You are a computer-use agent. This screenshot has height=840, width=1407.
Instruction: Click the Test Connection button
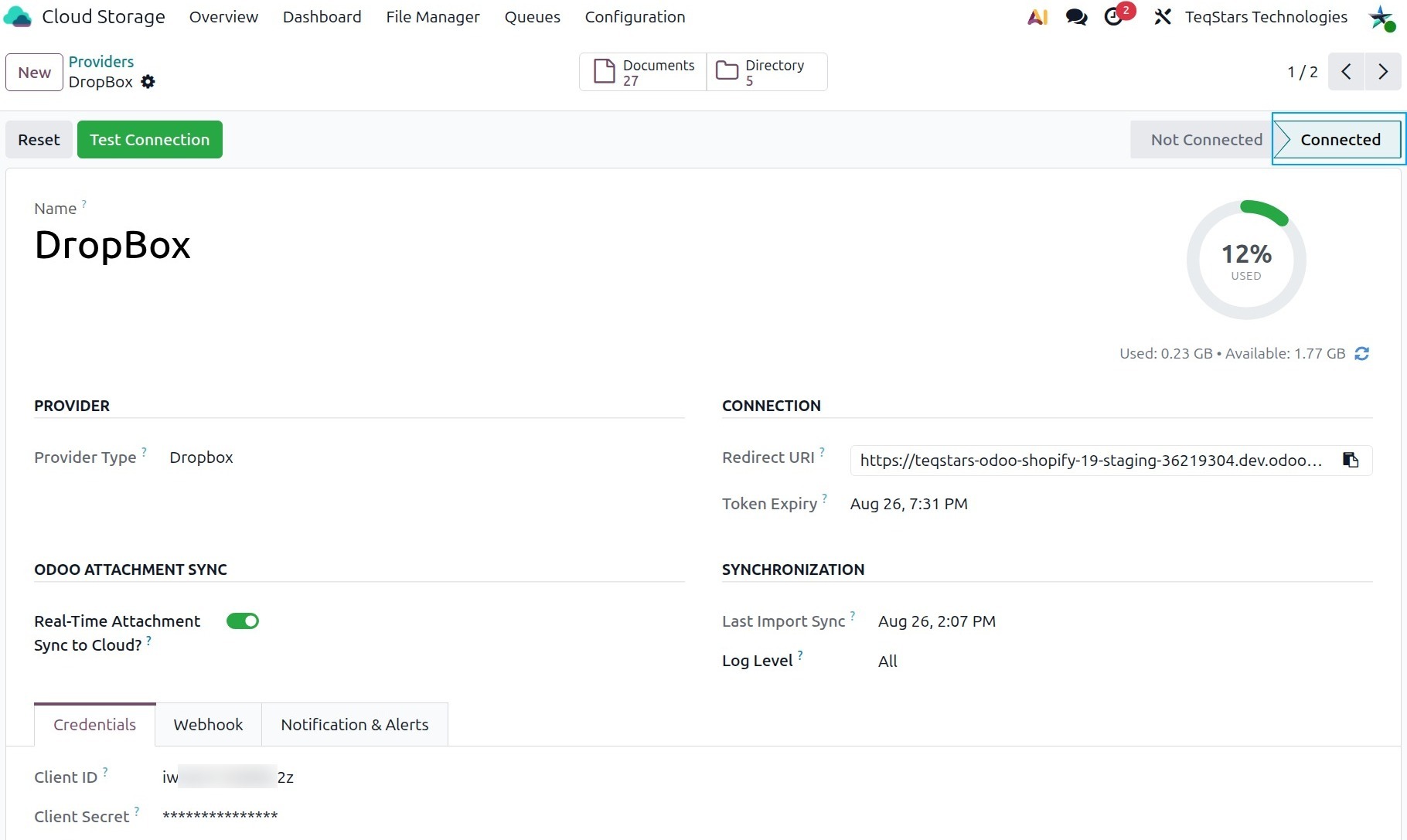(150, 140)
